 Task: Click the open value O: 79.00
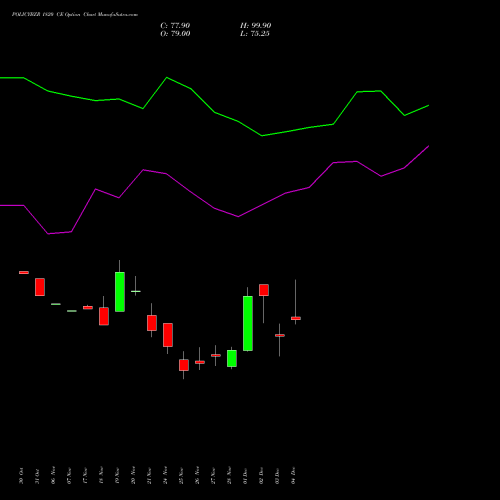click(x=175, y=34)
